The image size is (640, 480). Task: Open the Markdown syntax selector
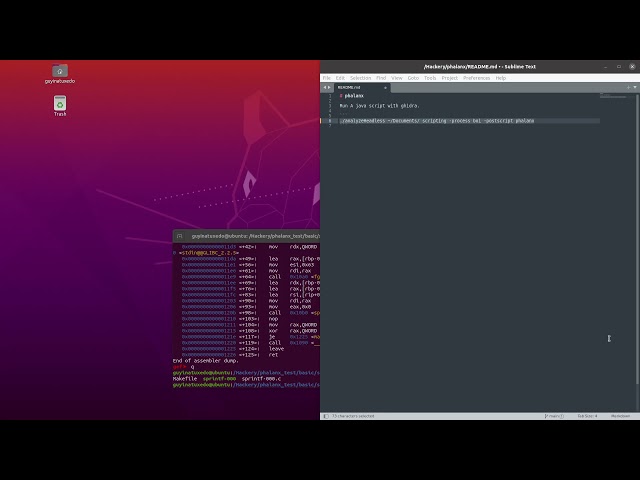[620, 416]
